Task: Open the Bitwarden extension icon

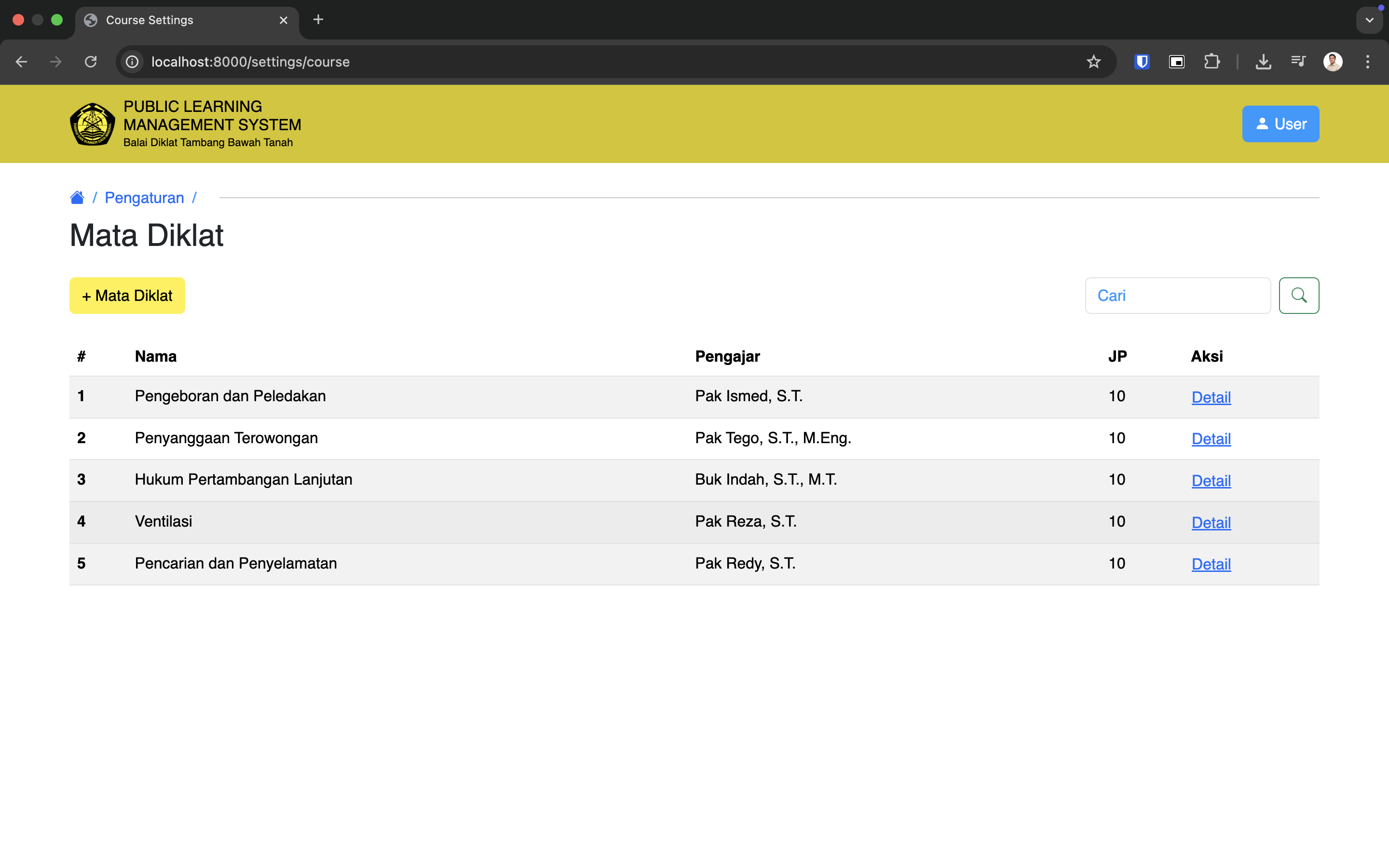Action: tap(1142, 61)
